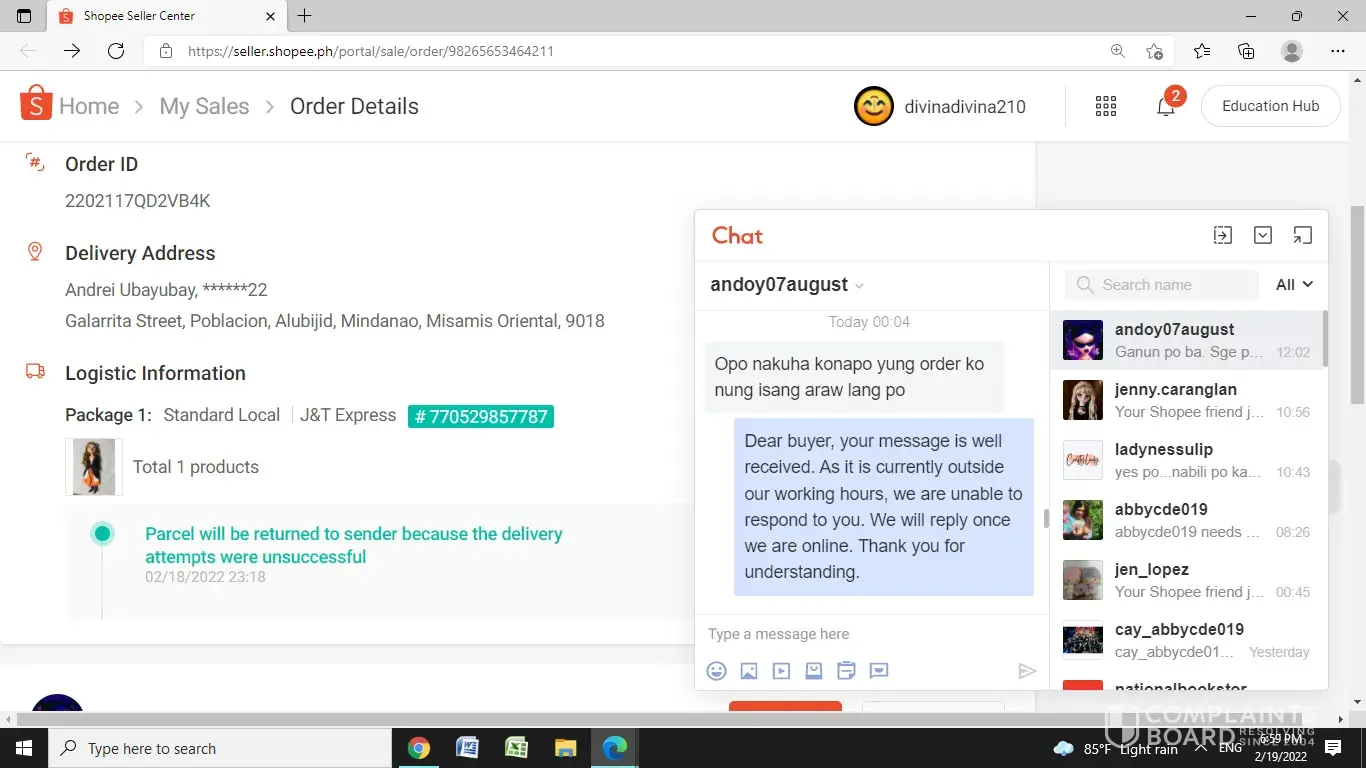This screenshot has width=1366, height=768.
Task: Hide the chat conversation list sidebar
Action: coord(1223,235)
